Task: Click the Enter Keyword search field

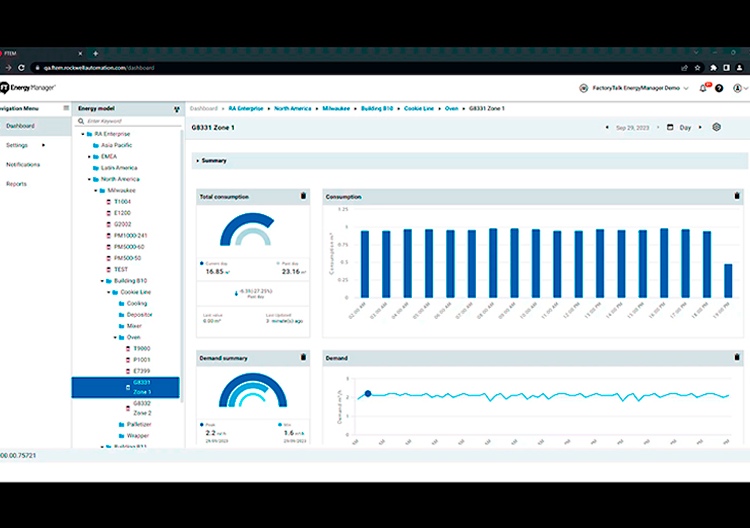Action: point(125,121)
